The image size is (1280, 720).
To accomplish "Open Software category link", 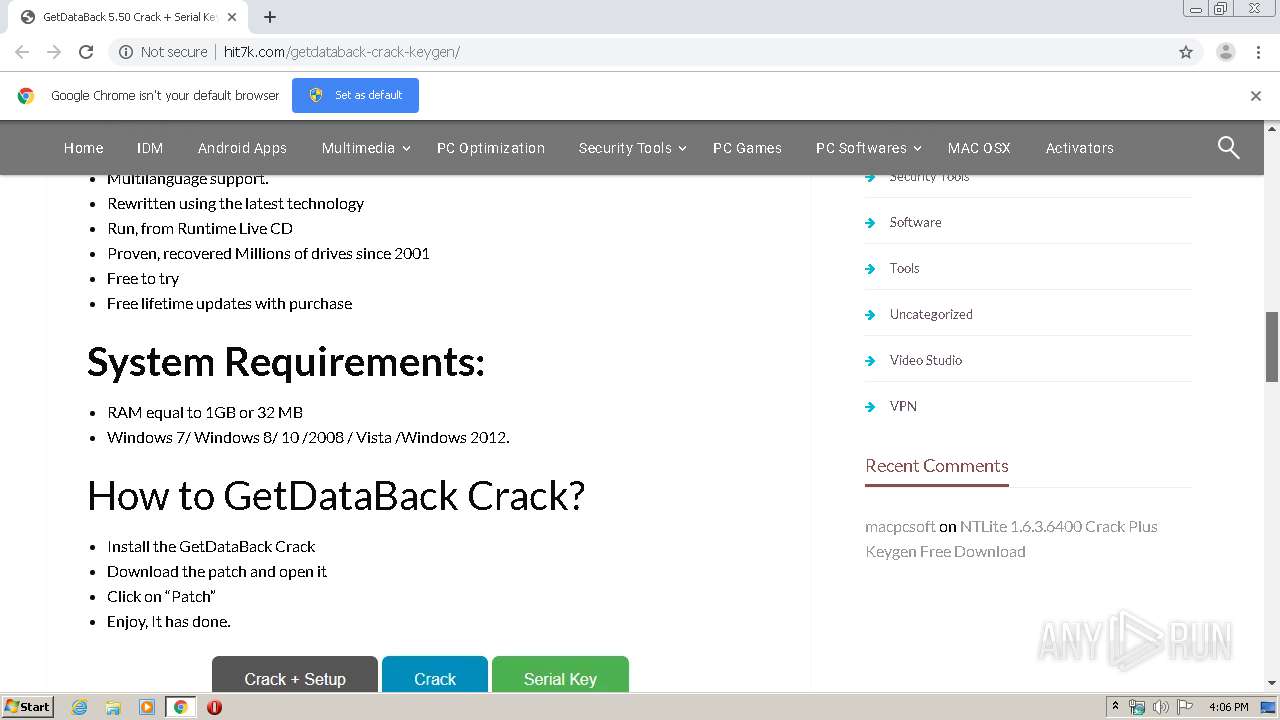I will 915,222.
